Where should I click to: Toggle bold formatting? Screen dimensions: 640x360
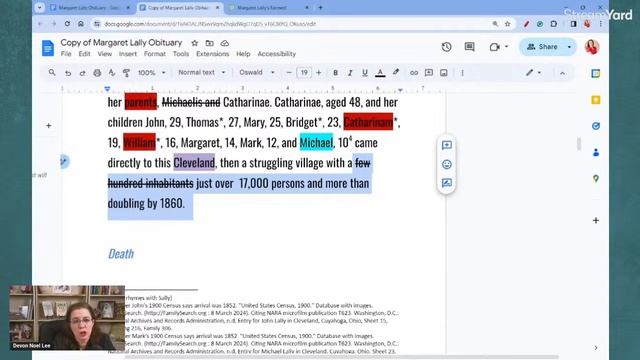tap(335, 73)
